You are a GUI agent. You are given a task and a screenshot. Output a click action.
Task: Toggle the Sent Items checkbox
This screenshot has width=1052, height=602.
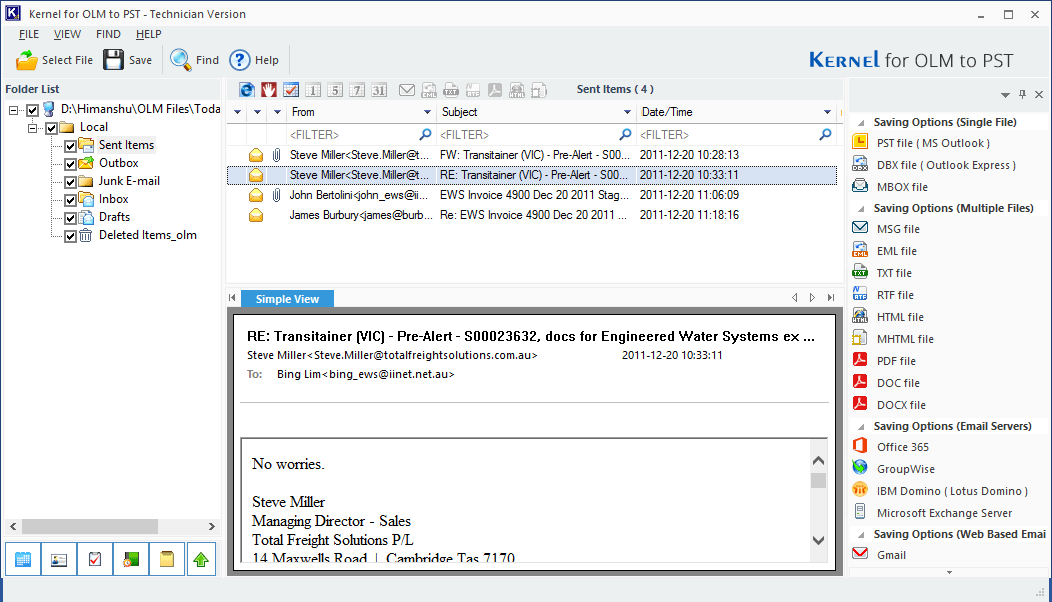click(x=70, y=146)
